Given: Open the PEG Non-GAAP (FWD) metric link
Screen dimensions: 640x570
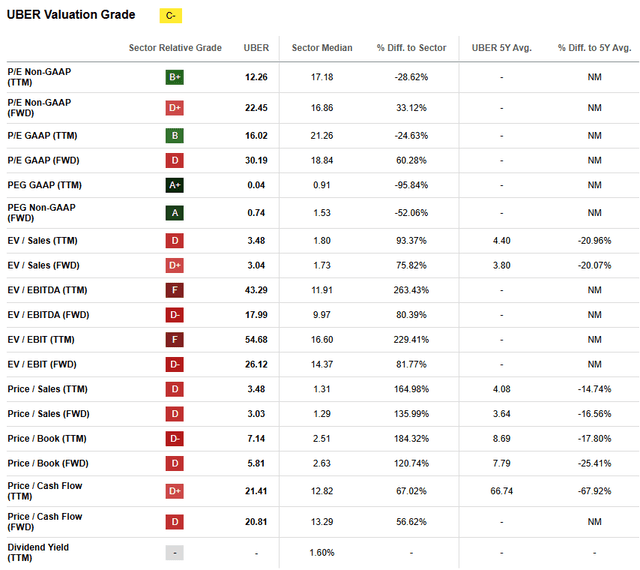Looking at the screenshot, I should click(x=41, y=213).
